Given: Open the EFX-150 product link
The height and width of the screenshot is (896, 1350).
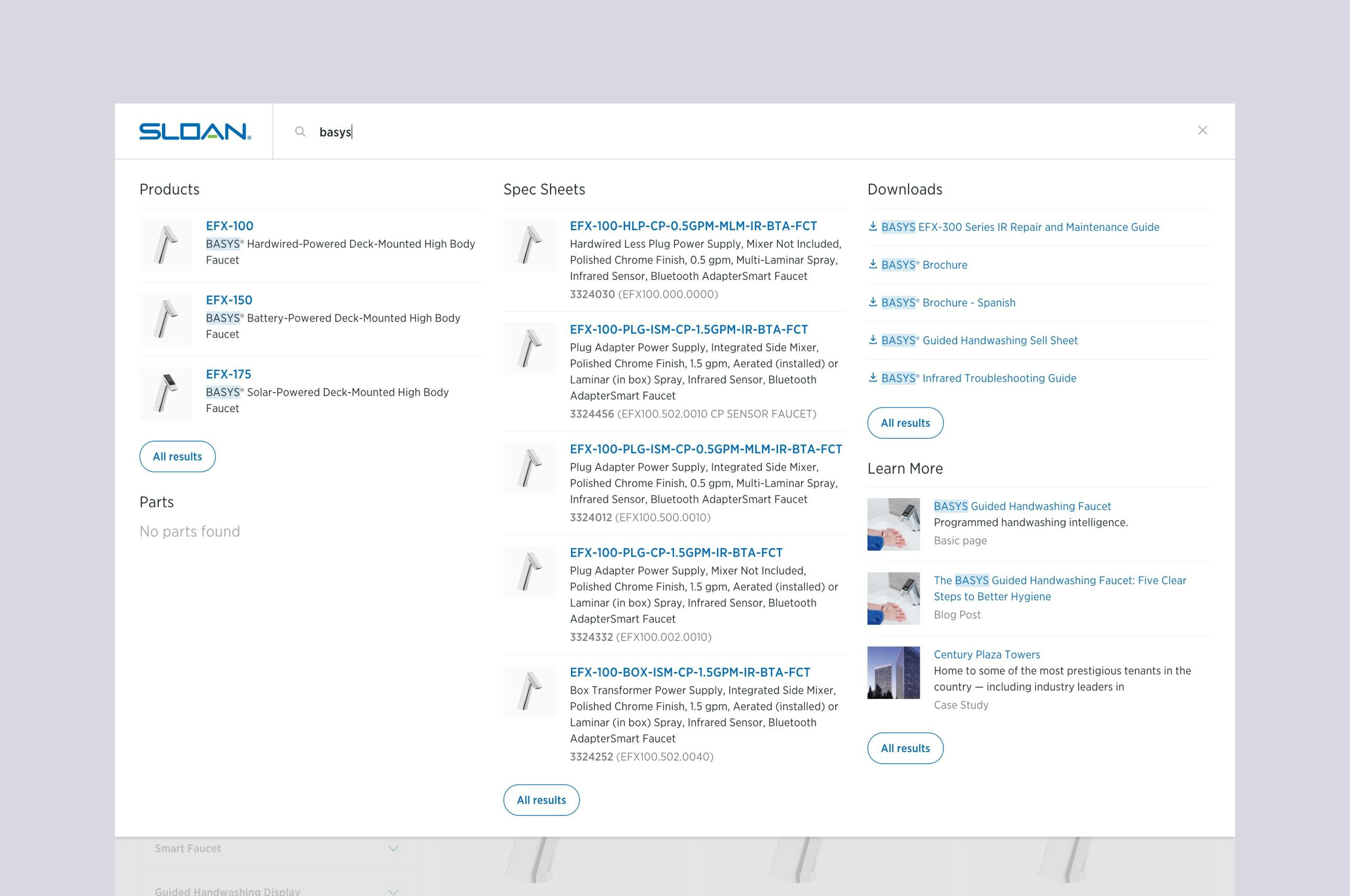Looking at the screenshot, I should (x=229, y=300).
